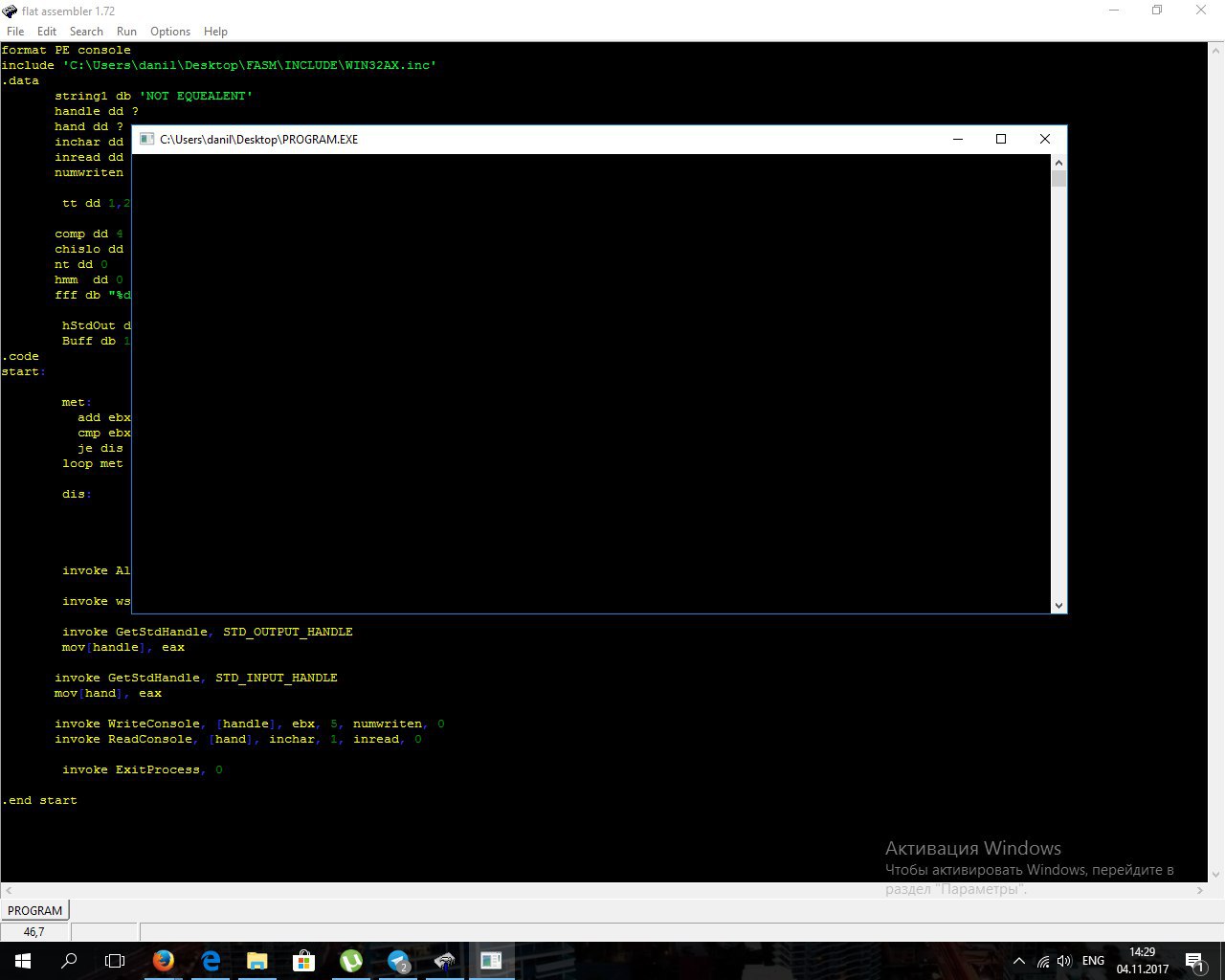Click the GetStdHandle STD_INPUT_HANDLE line
The height and width of the screenshot is (980, 1225).
[x=196, y=678]
